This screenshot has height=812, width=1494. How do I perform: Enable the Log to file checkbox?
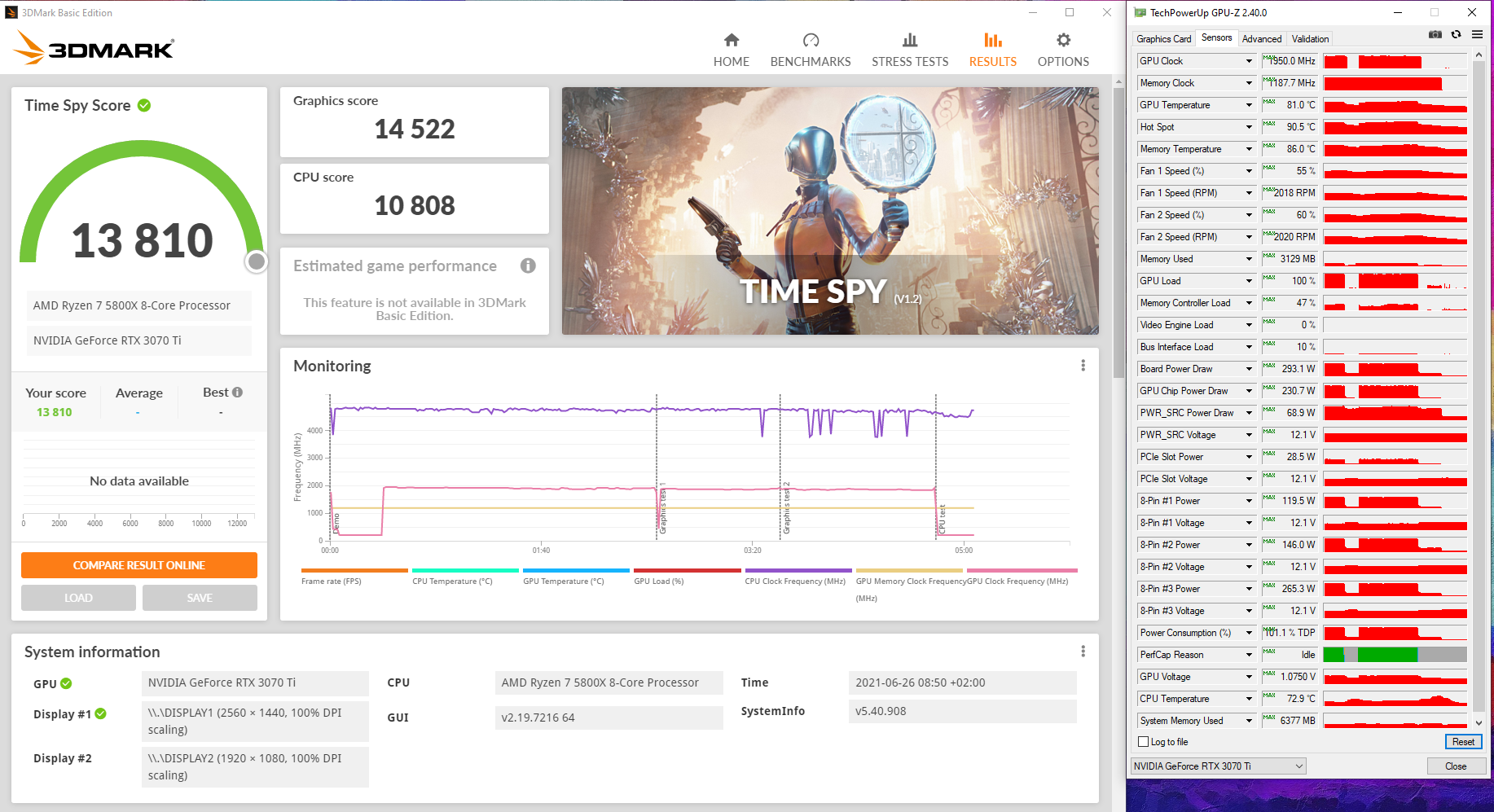1144,742
